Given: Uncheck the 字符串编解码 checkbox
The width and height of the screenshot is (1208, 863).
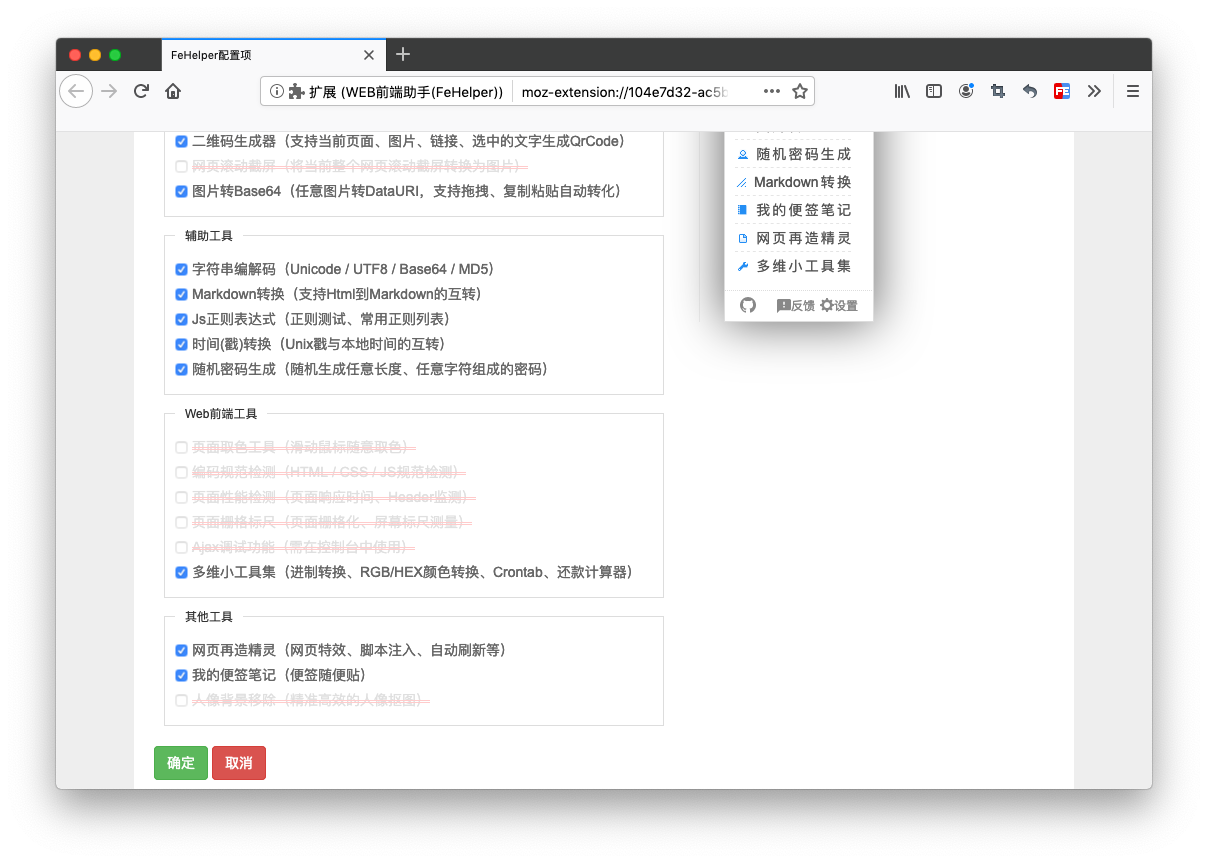Looking at the screenshot, I should (x=181, y=270).
